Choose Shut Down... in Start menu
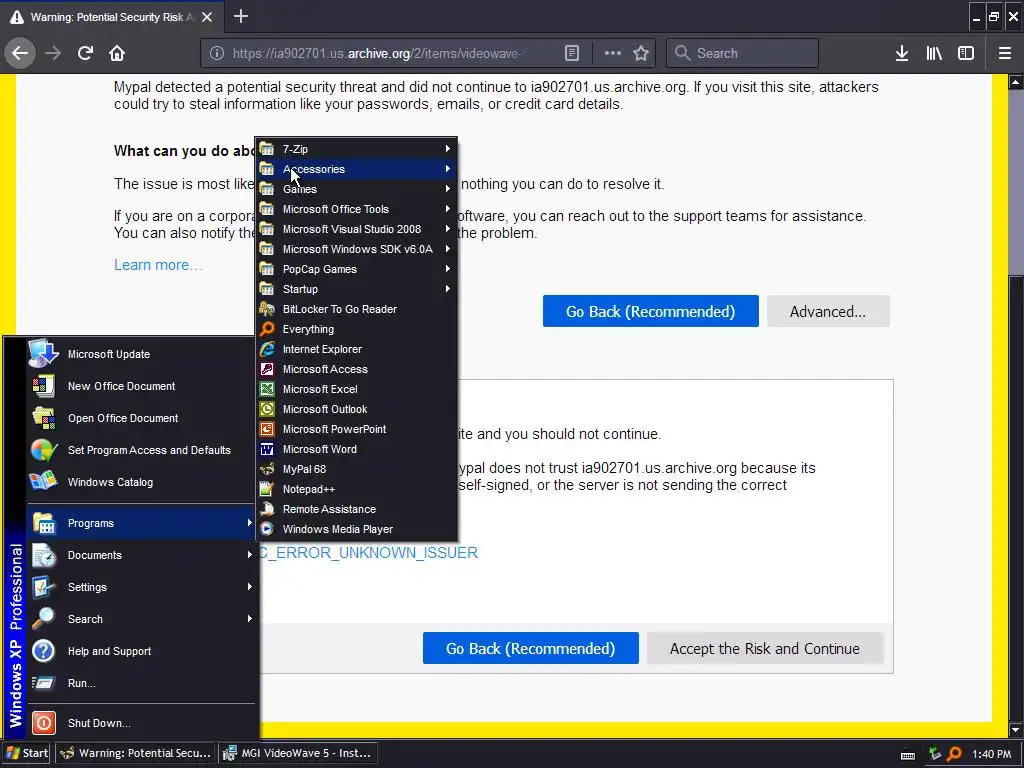Image resolution: width=1024 pixels, height=768 pixels. pos(142,723)
